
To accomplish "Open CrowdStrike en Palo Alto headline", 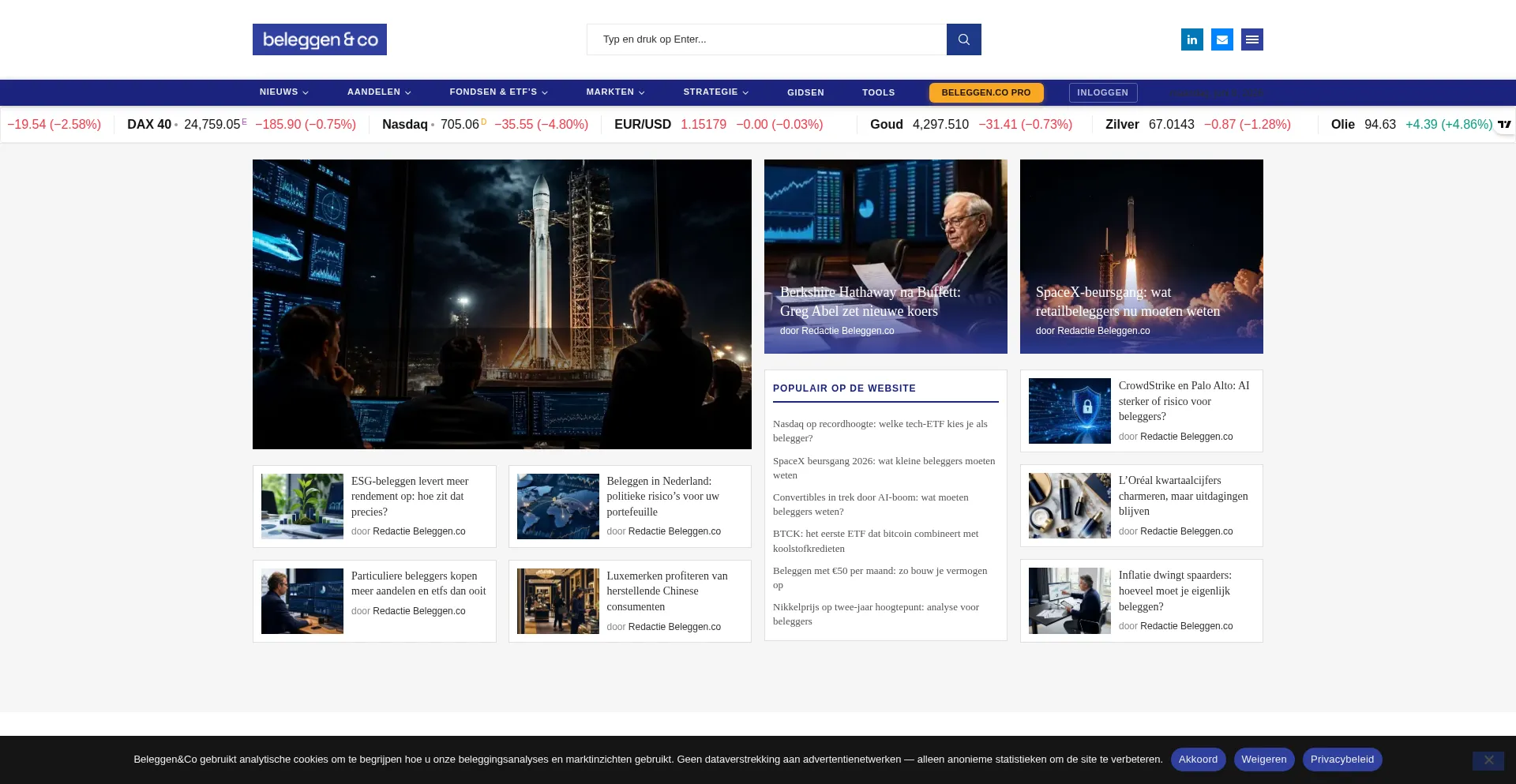I will pos(1184,401).
